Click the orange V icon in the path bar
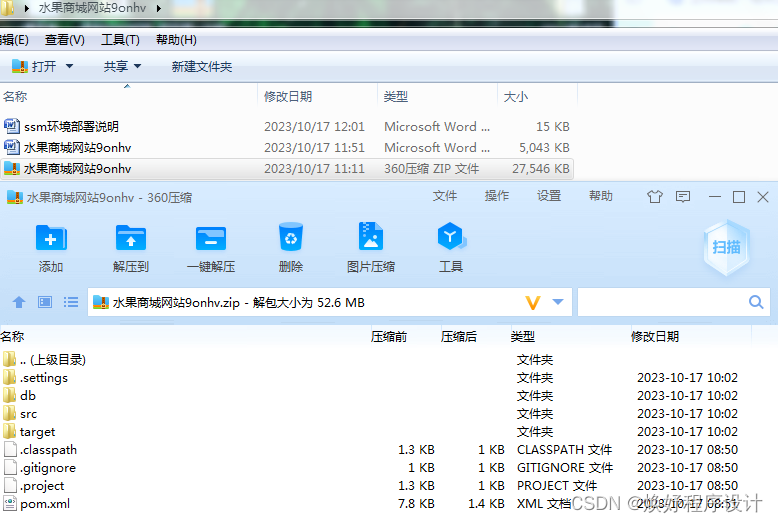The width and height of the screenshot is (778, 523). [x=532, y=302]
